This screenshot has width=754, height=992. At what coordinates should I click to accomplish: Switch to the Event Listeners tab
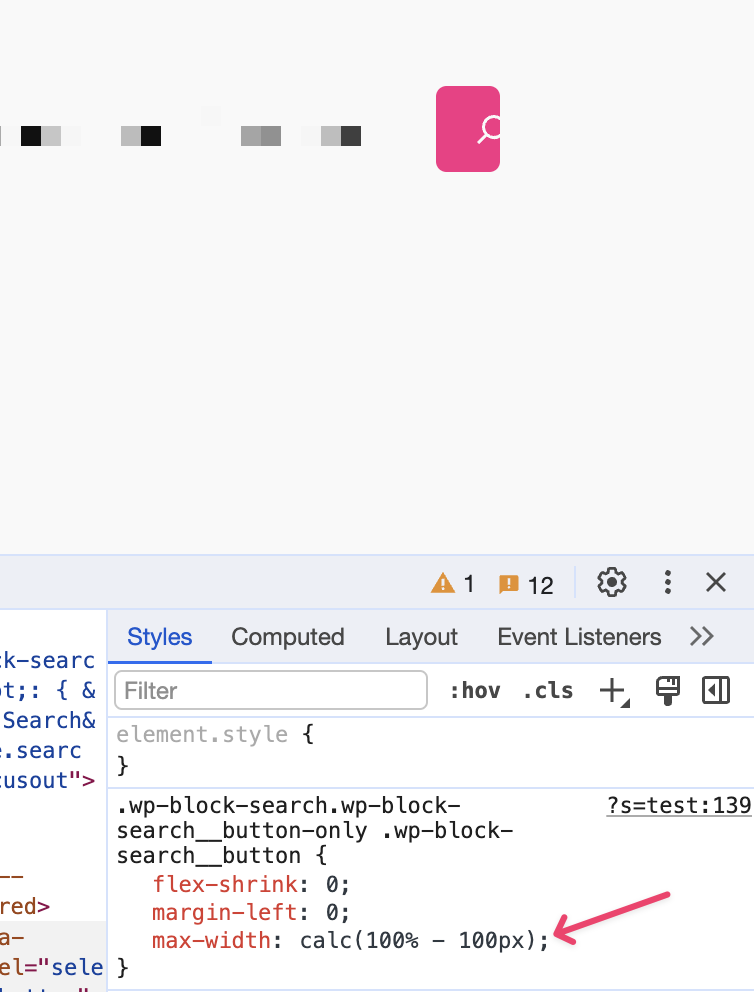579,637
